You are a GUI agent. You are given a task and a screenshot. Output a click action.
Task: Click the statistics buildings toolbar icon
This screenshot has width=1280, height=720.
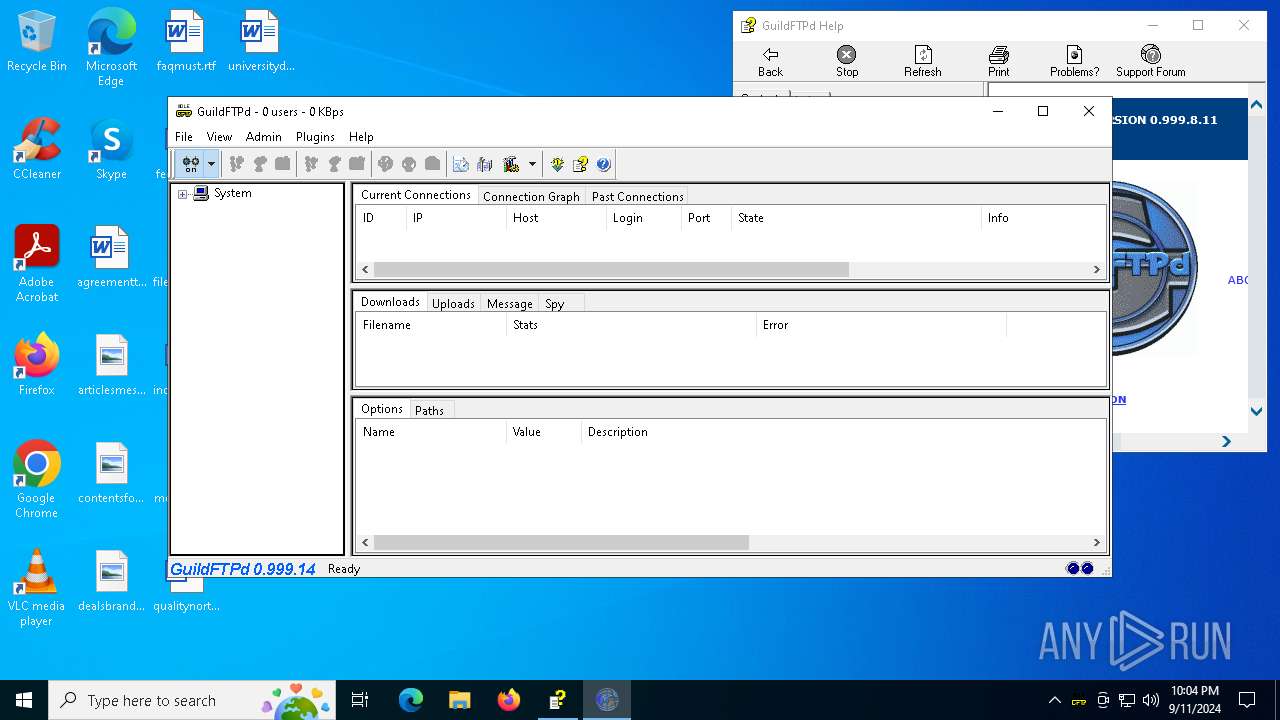[485, 164]
